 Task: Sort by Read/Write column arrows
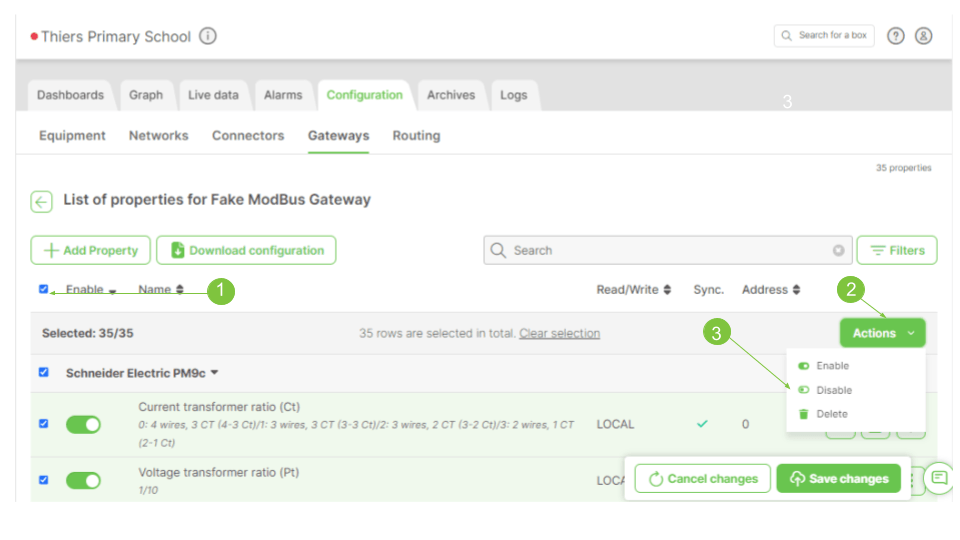coord(667,290)
